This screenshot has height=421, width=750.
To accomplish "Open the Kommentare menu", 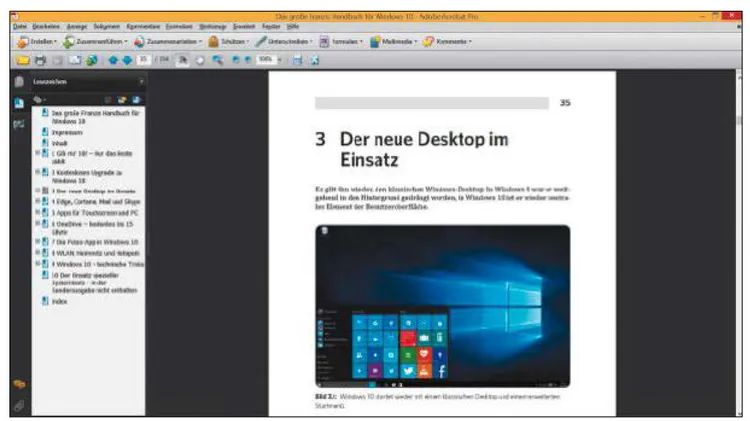I will coord(143,27).
